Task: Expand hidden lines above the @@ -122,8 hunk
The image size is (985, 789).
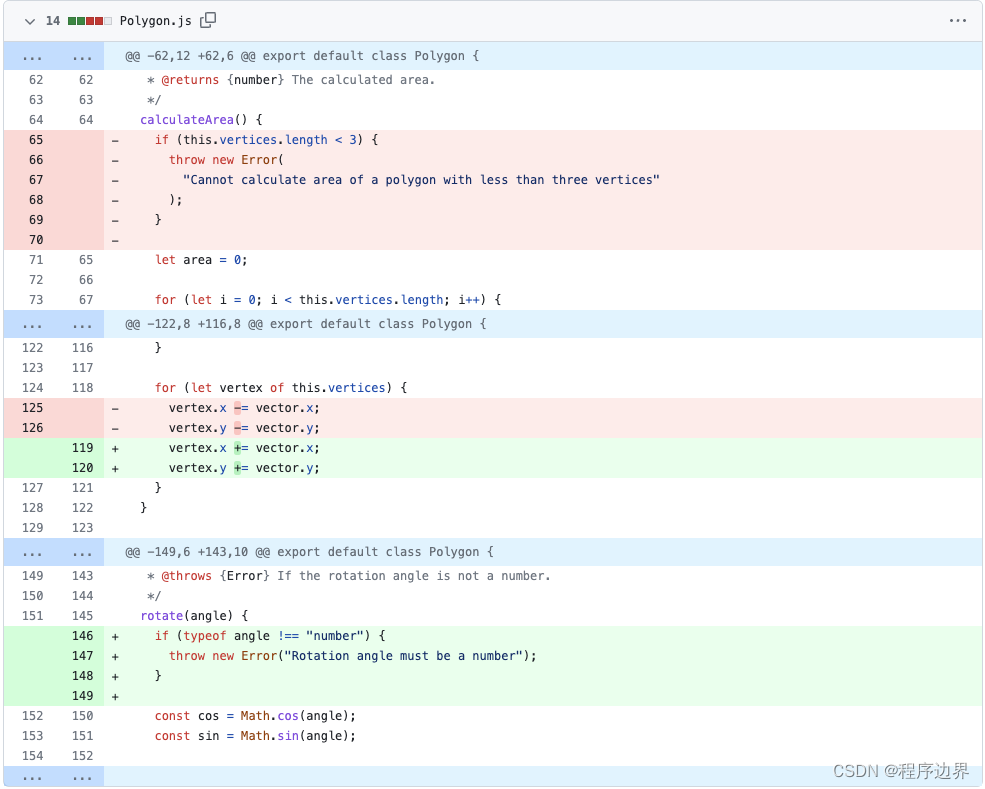Action: click(x=54, y=324)
